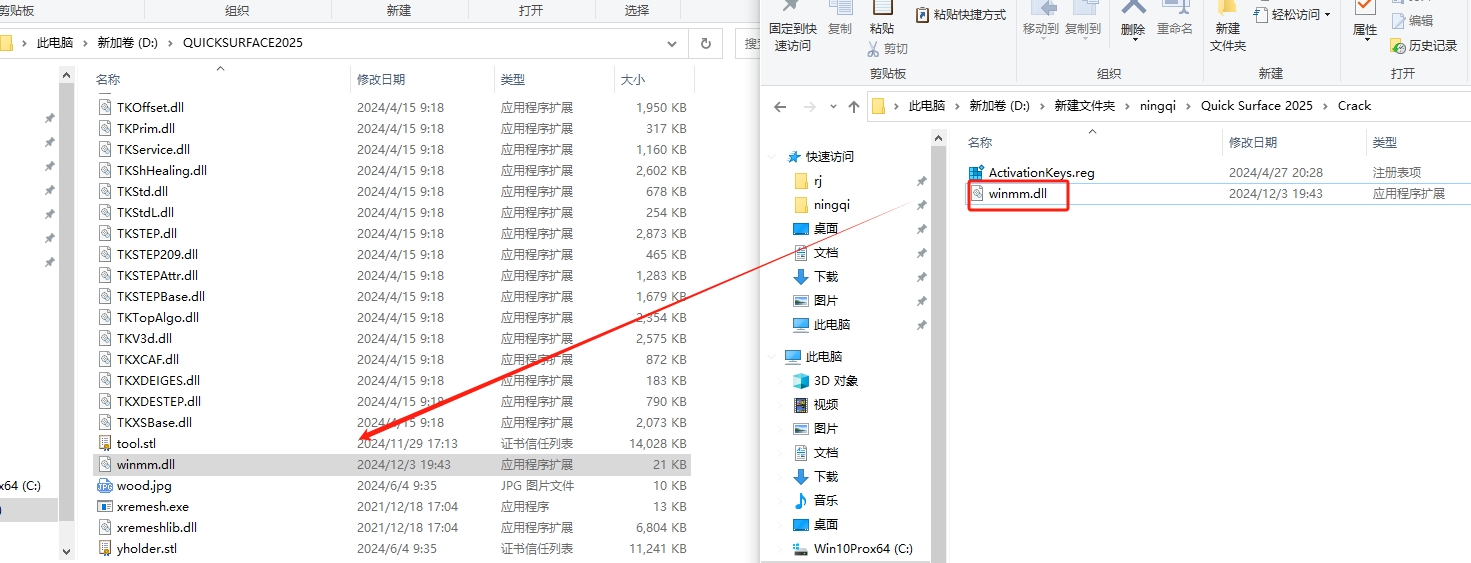Sort Crack window by 修改日期 column

pyautogui.click(x=1294, y=143)
